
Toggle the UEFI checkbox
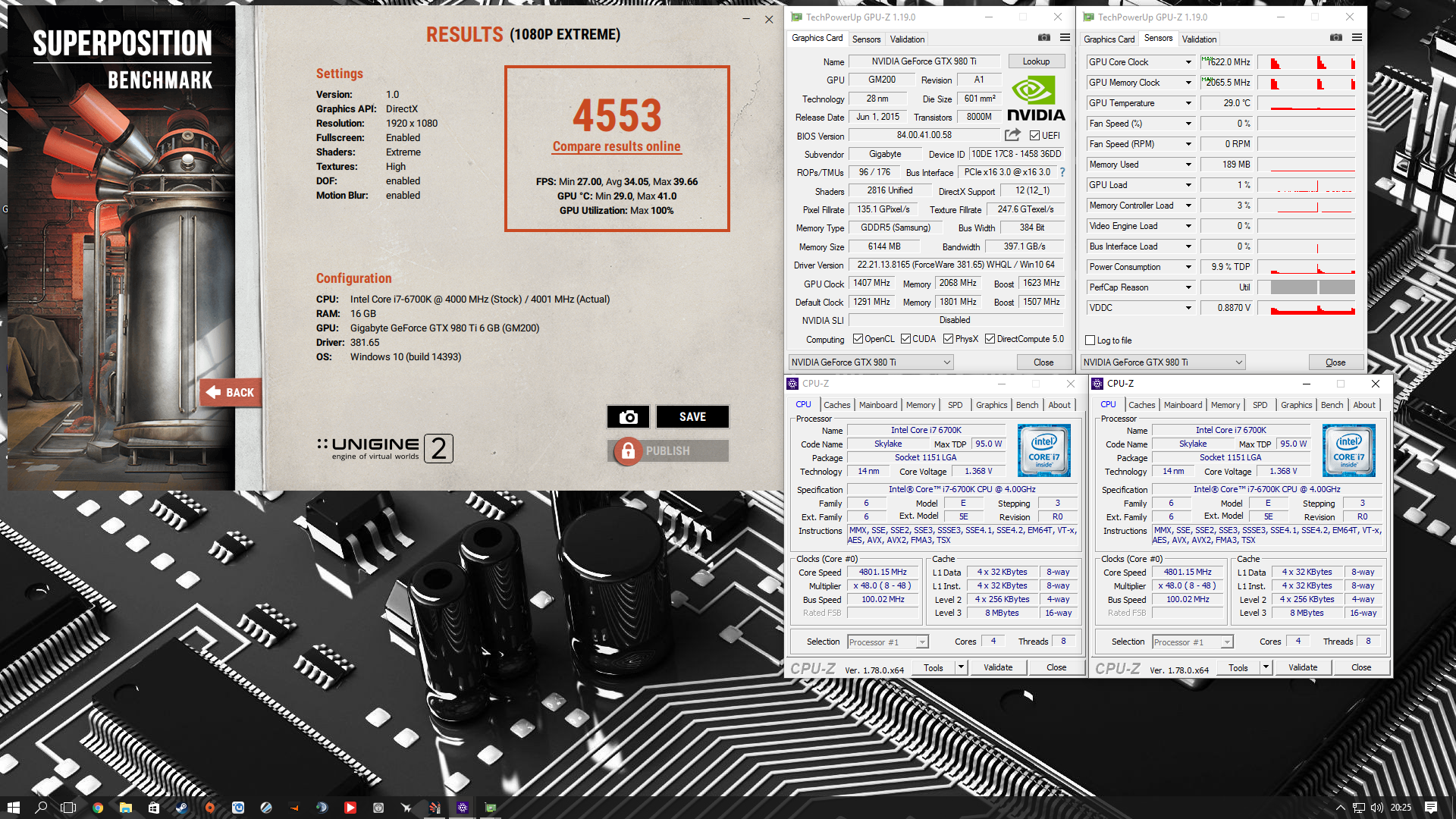(x=1034, y=136)
